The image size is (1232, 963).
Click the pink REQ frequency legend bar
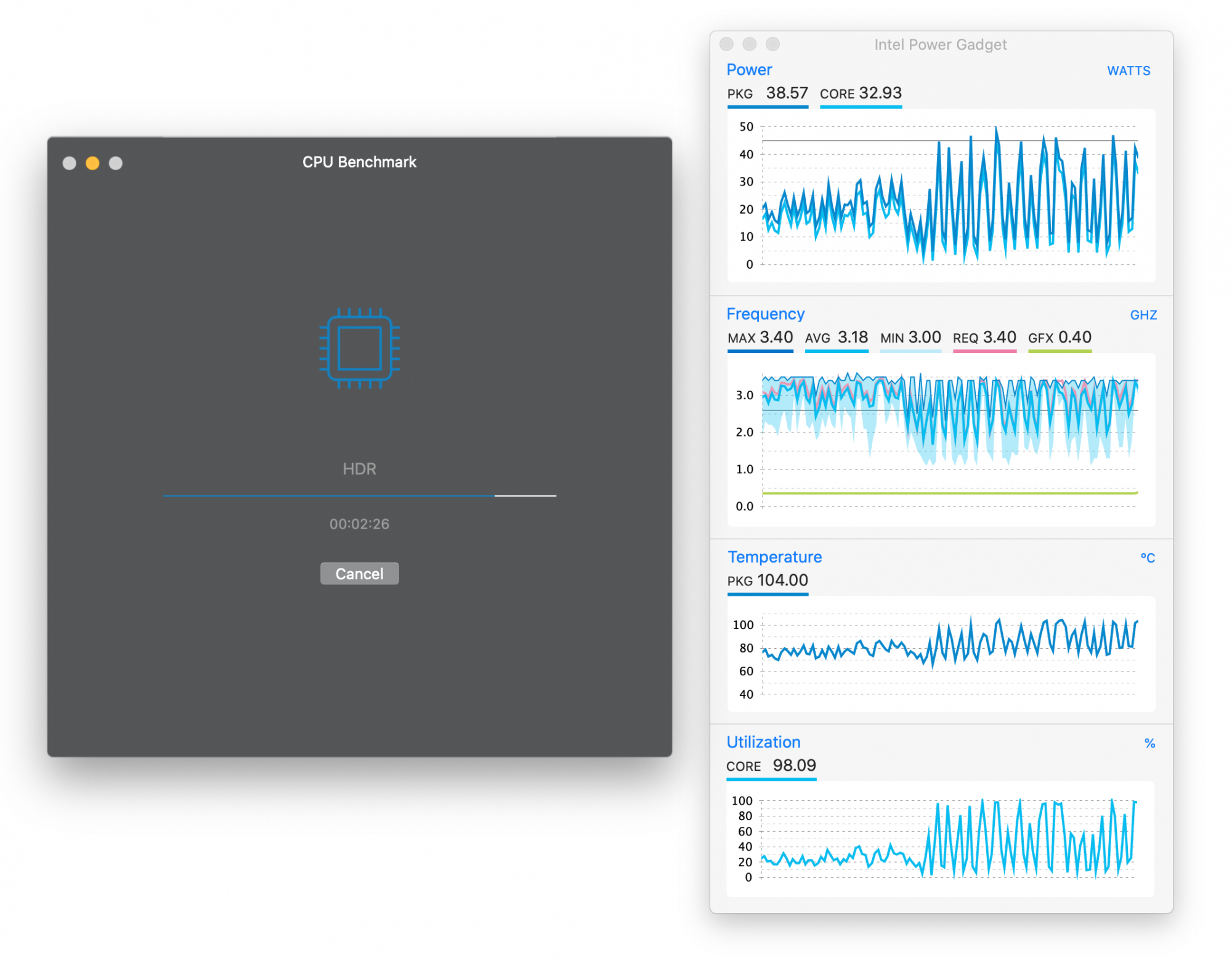pos(984,351)
